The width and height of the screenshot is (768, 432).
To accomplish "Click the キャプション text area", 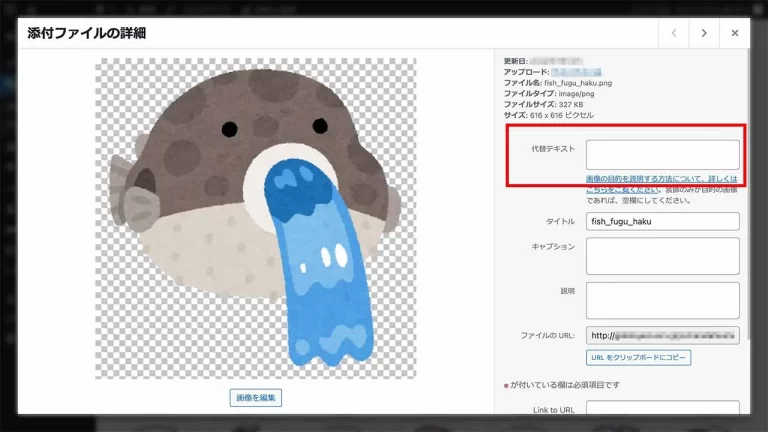I will 663,256.
